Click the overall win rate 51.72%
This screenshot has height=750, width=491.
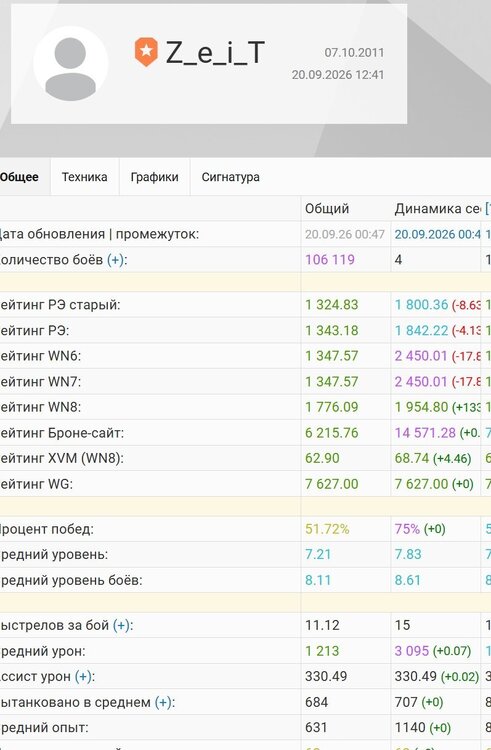pos(327,529)
